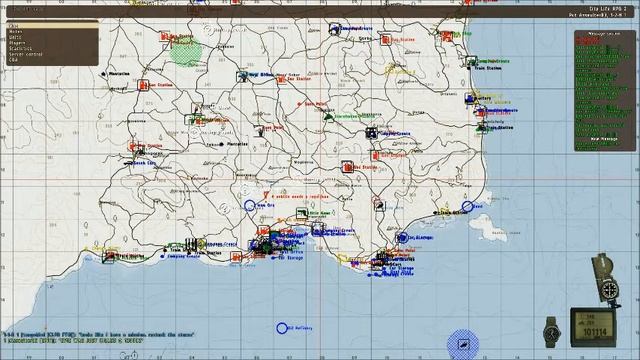Click the square marker north of southeast town

379,205
